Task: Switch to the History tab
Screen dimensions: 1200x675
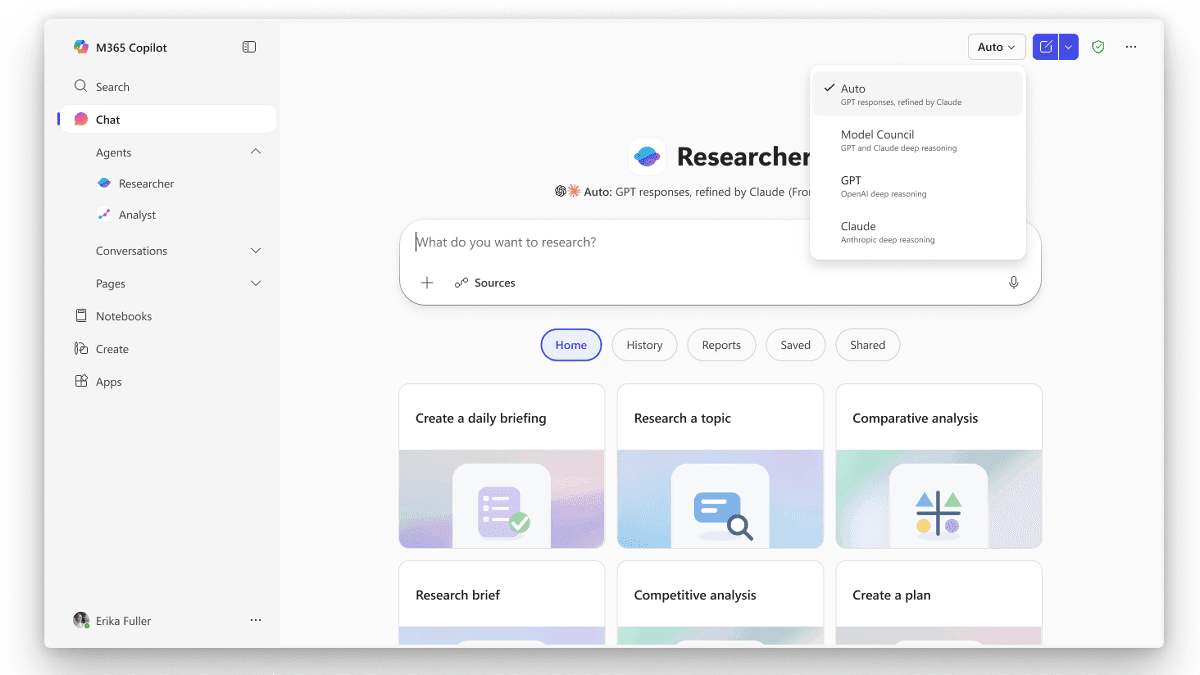Action: [644, 344]
